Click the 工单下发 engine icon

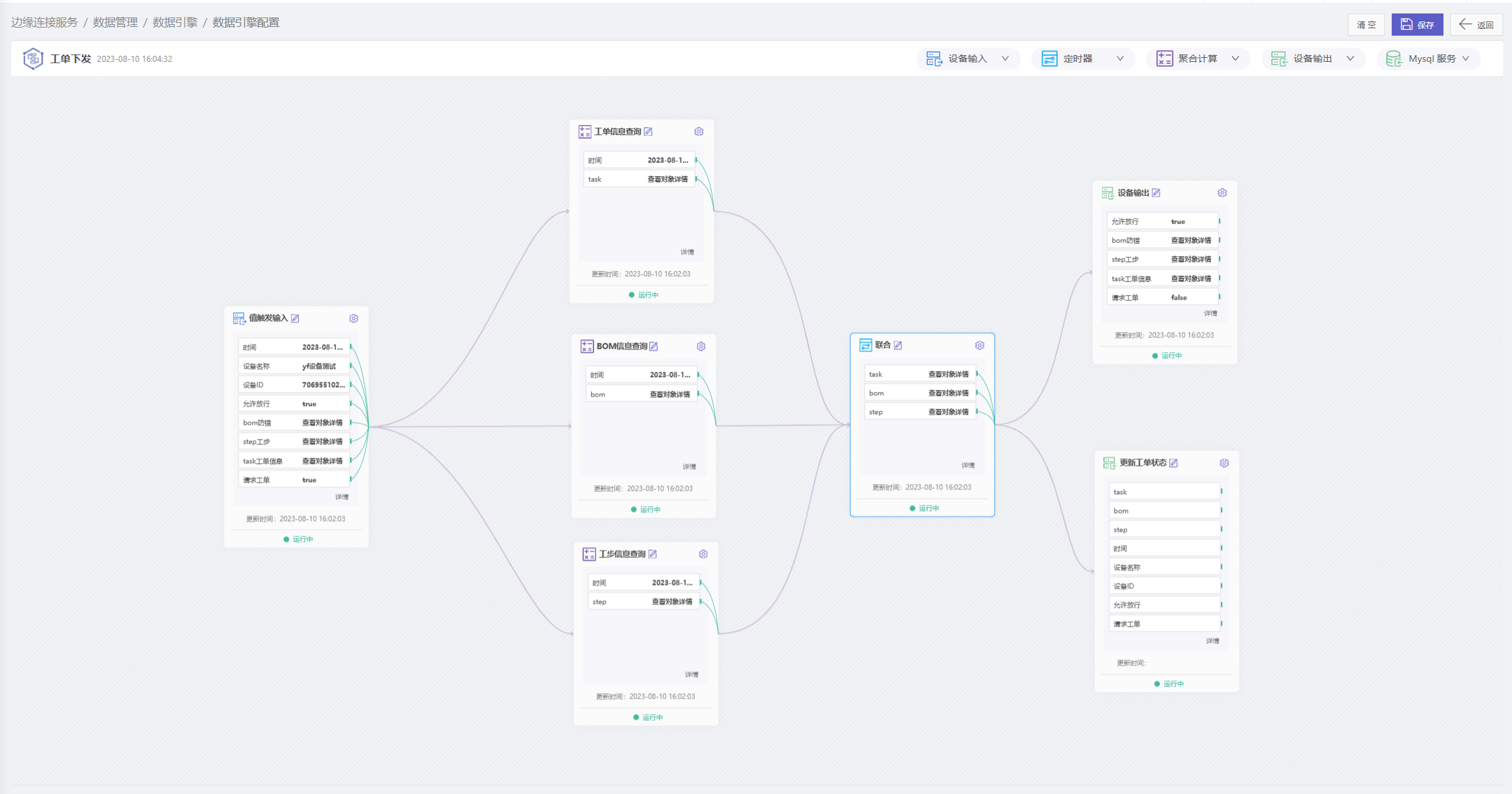tap(33, 58)
